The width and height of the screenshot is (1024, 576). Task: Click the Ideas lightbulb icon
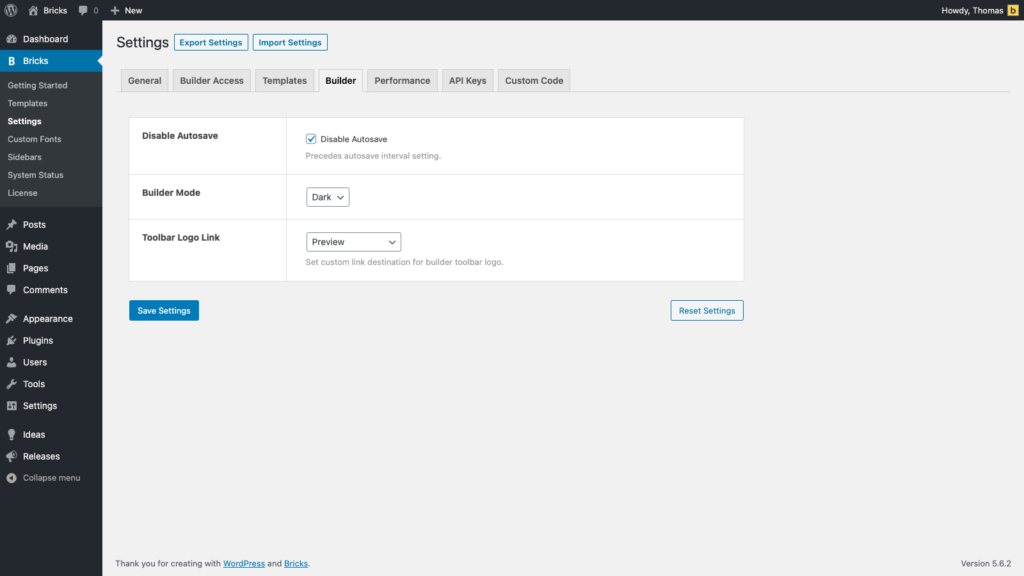[x=12, y=435]
